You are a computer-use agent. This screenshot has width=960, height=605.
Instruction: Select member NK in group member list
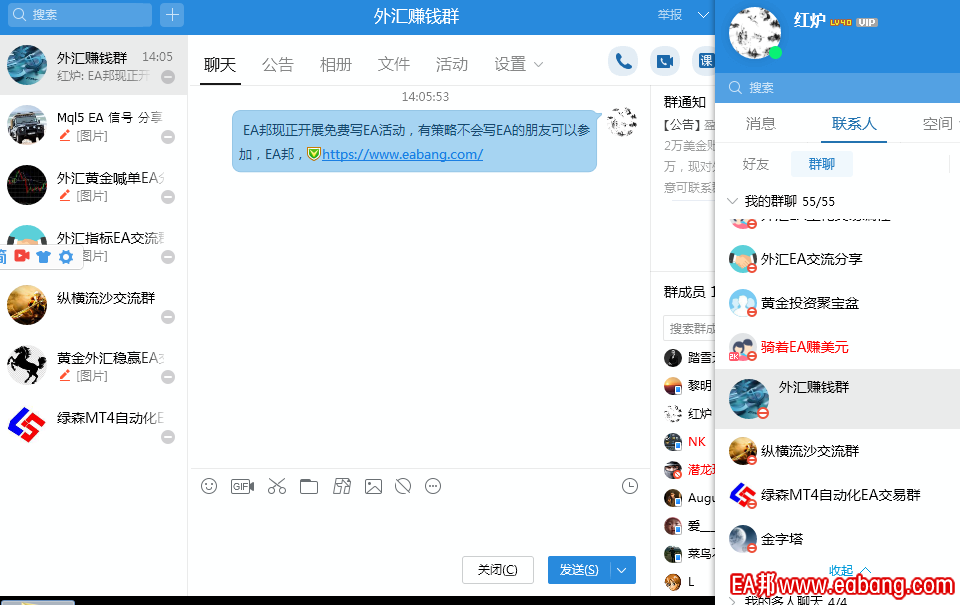point(689,442)
